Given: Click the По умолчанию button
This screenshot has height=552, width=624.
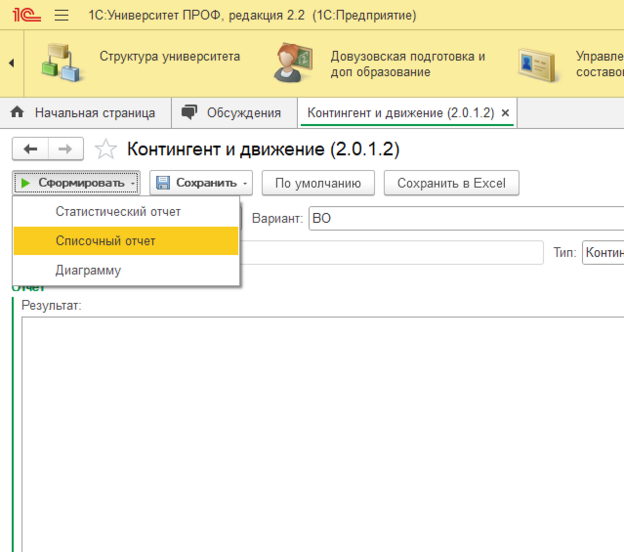Looking at the screenshot, I should coord(318,183).
